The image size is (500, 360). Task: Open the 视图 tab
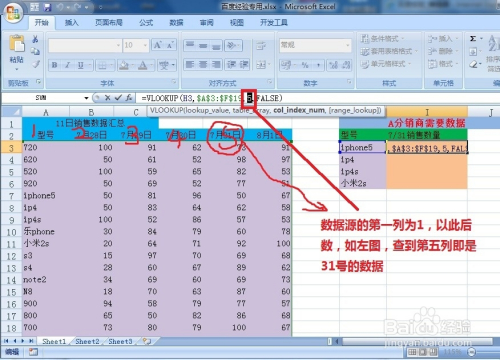tap(237, 22)
